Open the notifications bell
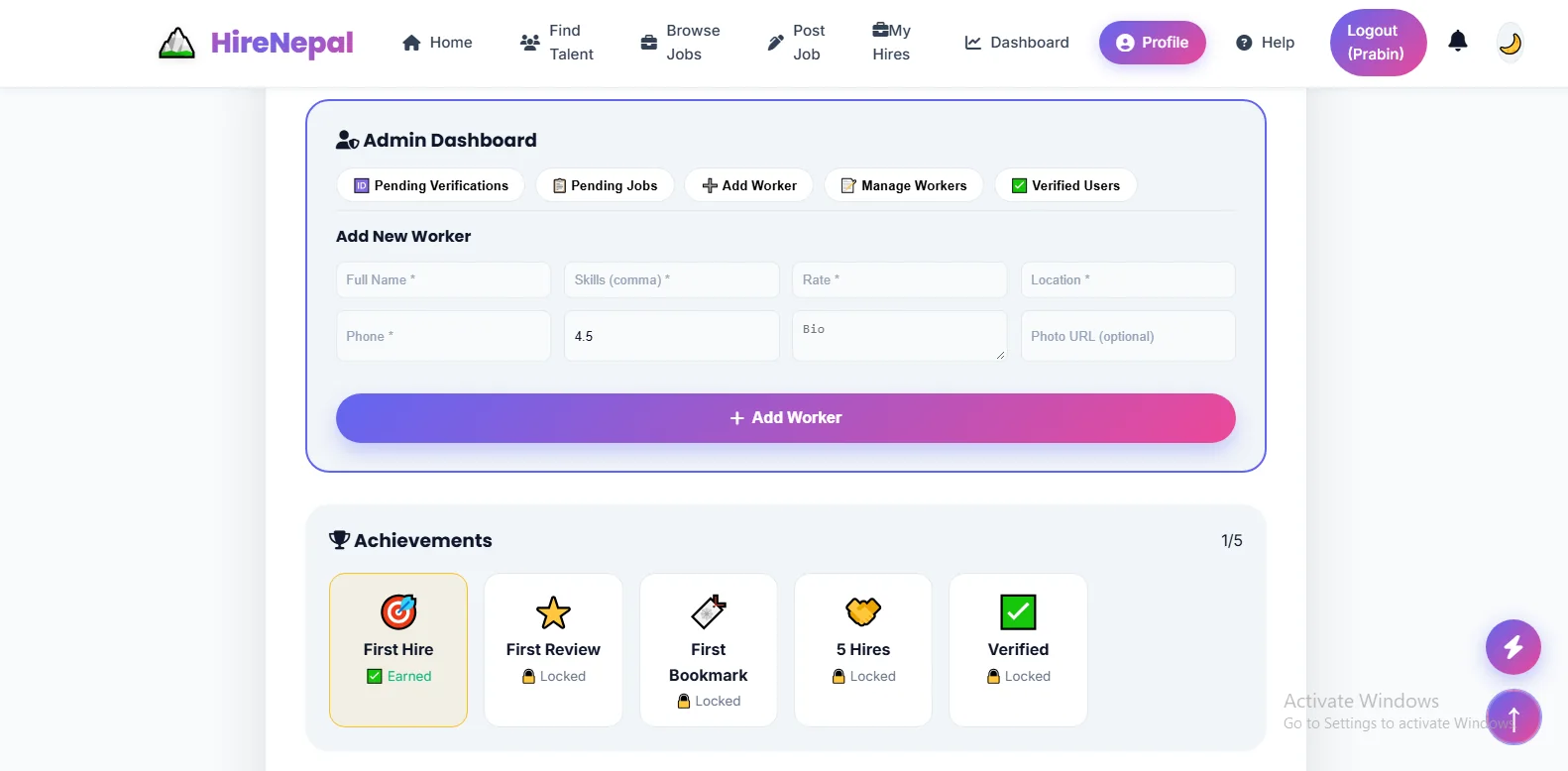The image size is (1568, 771). click(1457, 41)
